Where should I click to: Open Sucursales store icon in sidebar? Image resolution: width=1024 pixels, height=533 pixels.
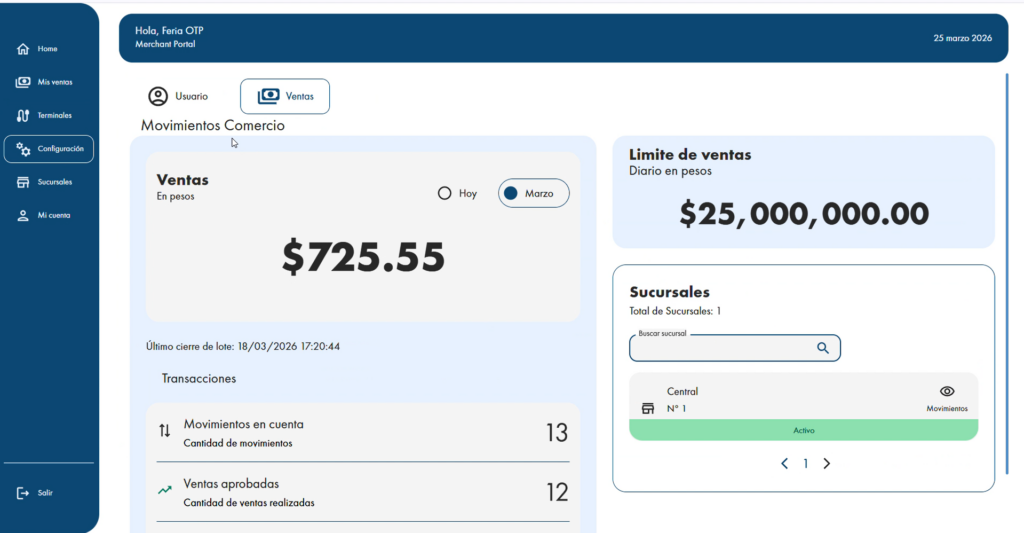23,182
